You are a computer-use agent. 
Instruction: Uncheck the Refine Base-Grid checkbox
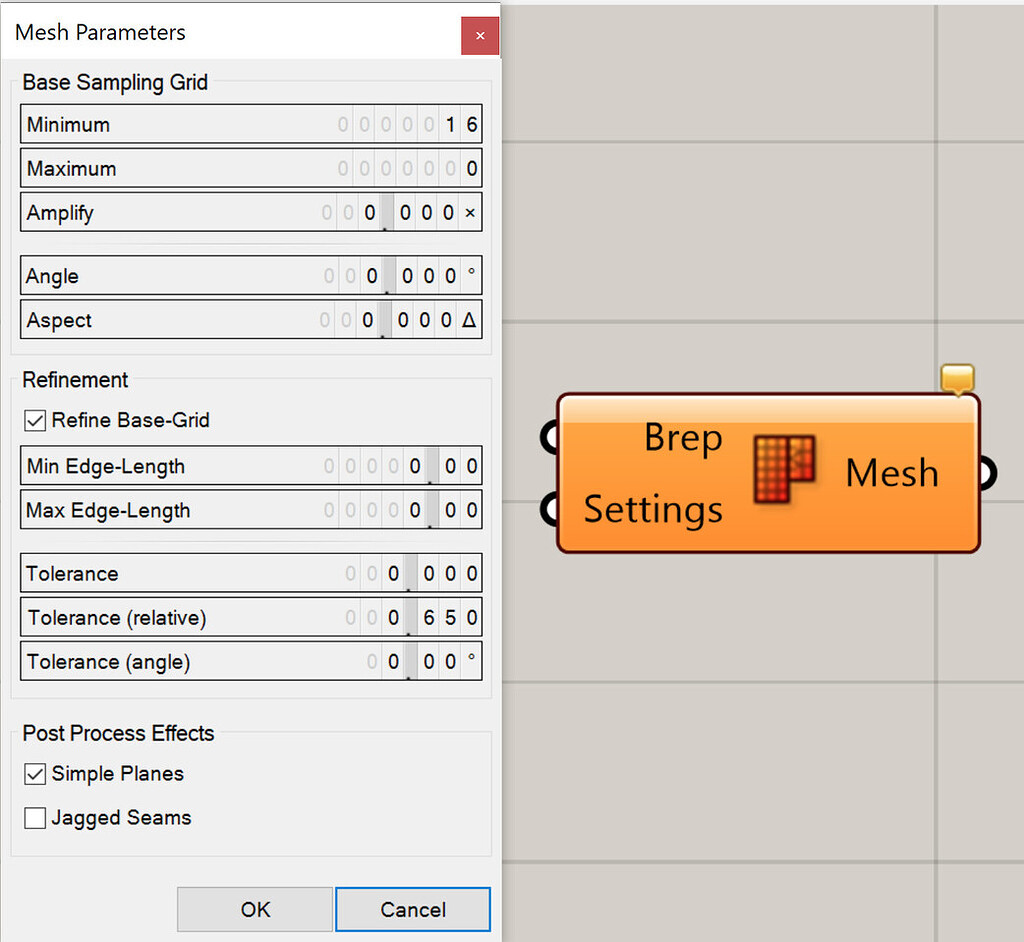click(x=35, y=420)
